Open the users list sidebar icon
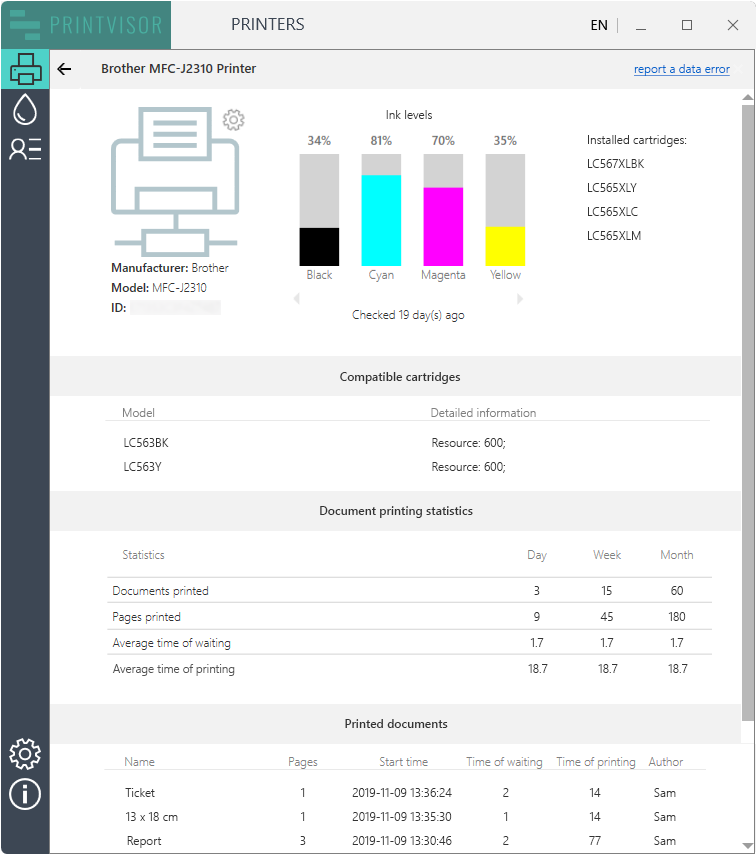Image resolution: width=756 pixels, height=855 pixels. point(25,149)
